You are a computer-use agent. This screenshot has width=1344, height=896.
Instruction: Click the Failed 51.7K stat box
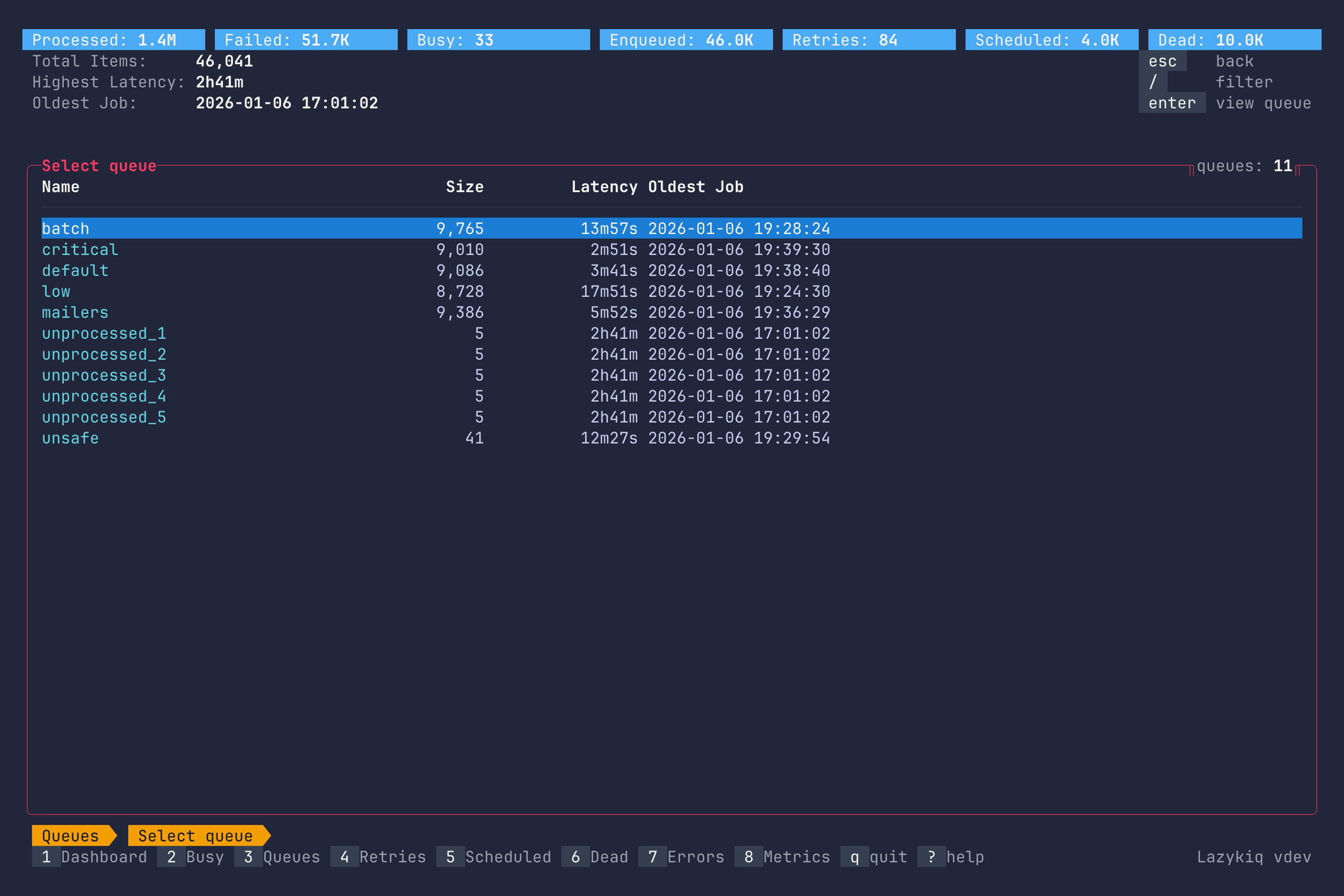tap(305, 39)
